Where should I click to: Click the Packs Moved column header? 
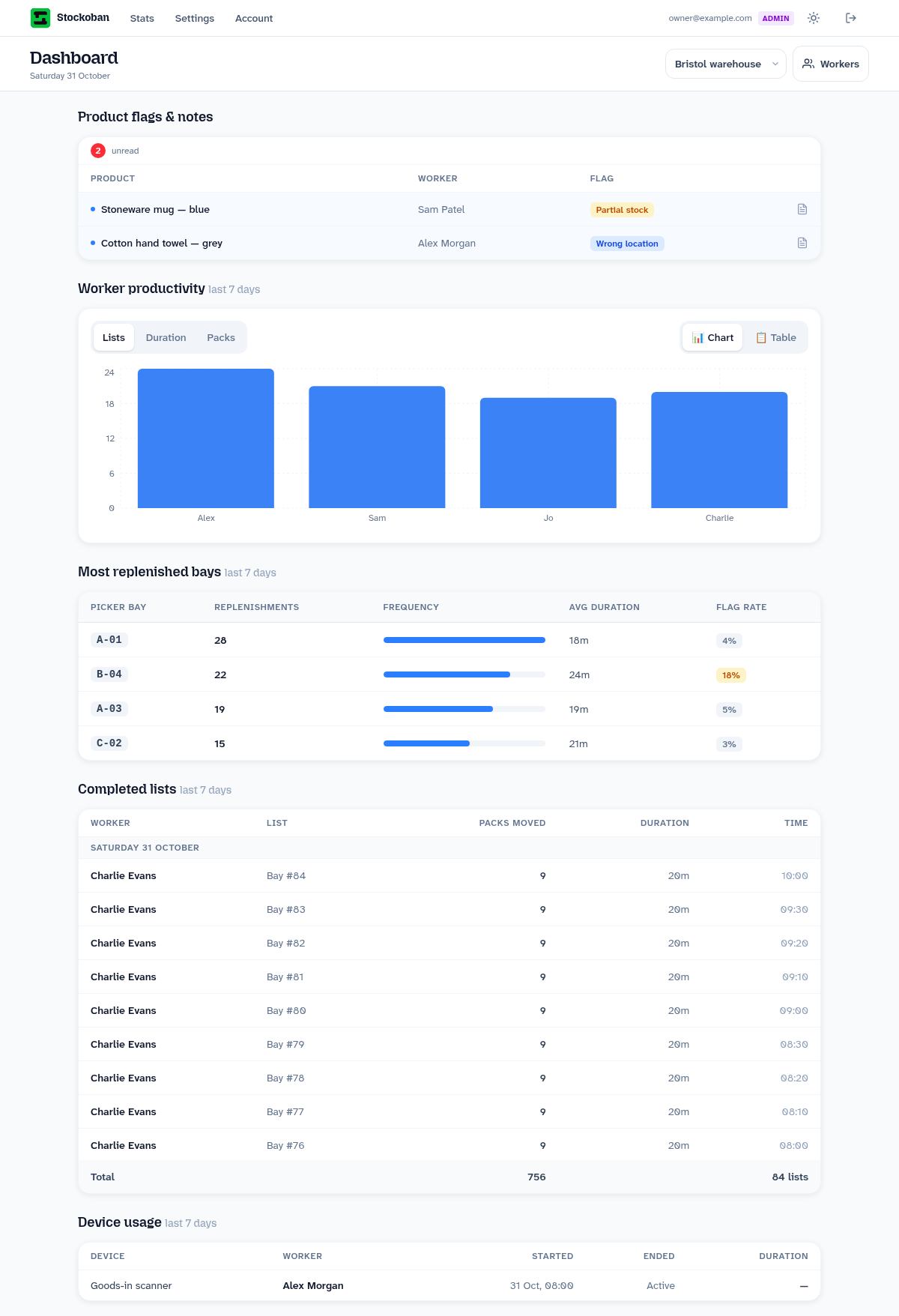tap(512, 823)
